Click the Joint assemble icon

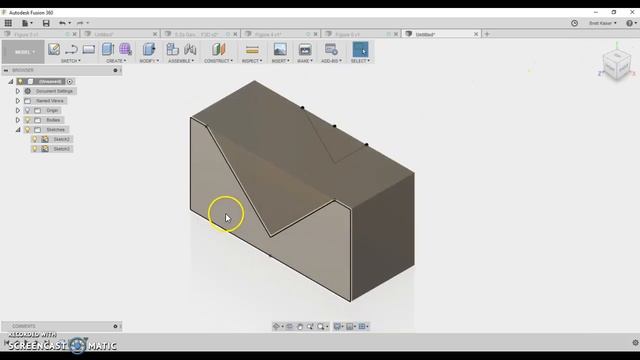point(190,49)
